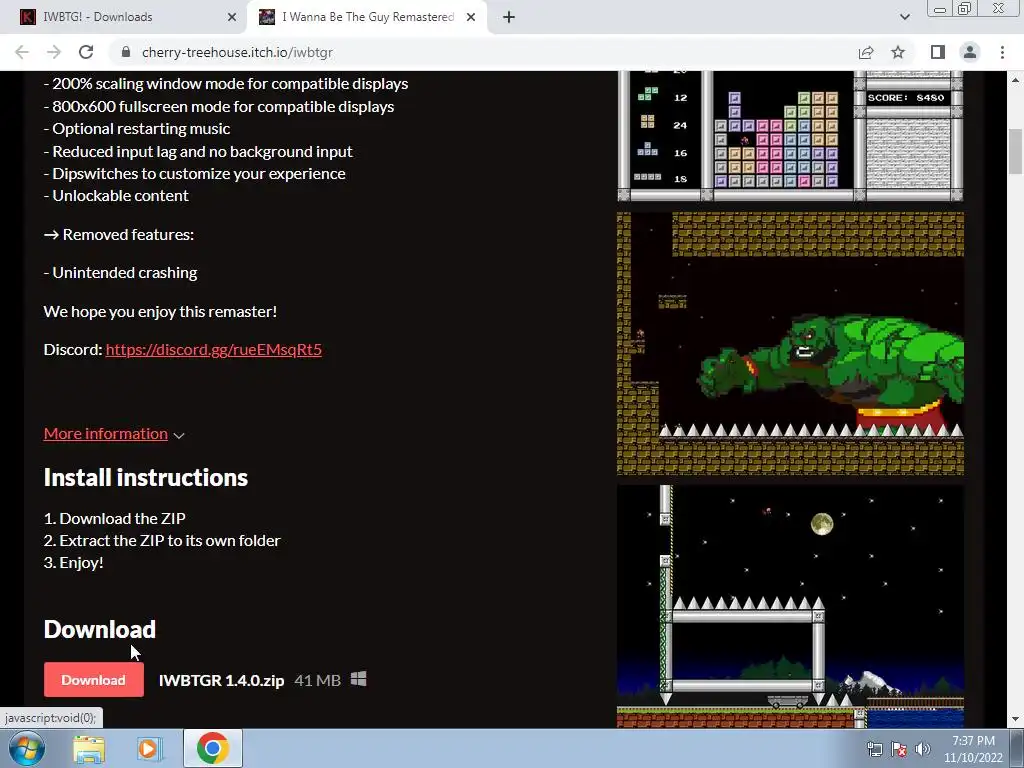Open Chrome profile avatar menu
This screenshot has height=768, width=1024.
click(970, 52)
